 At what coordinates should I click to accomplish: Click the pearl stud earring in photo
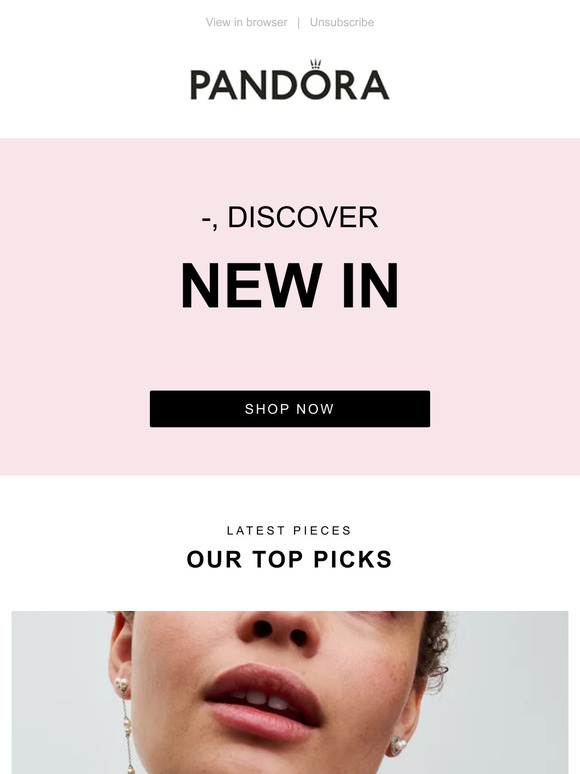397,745
